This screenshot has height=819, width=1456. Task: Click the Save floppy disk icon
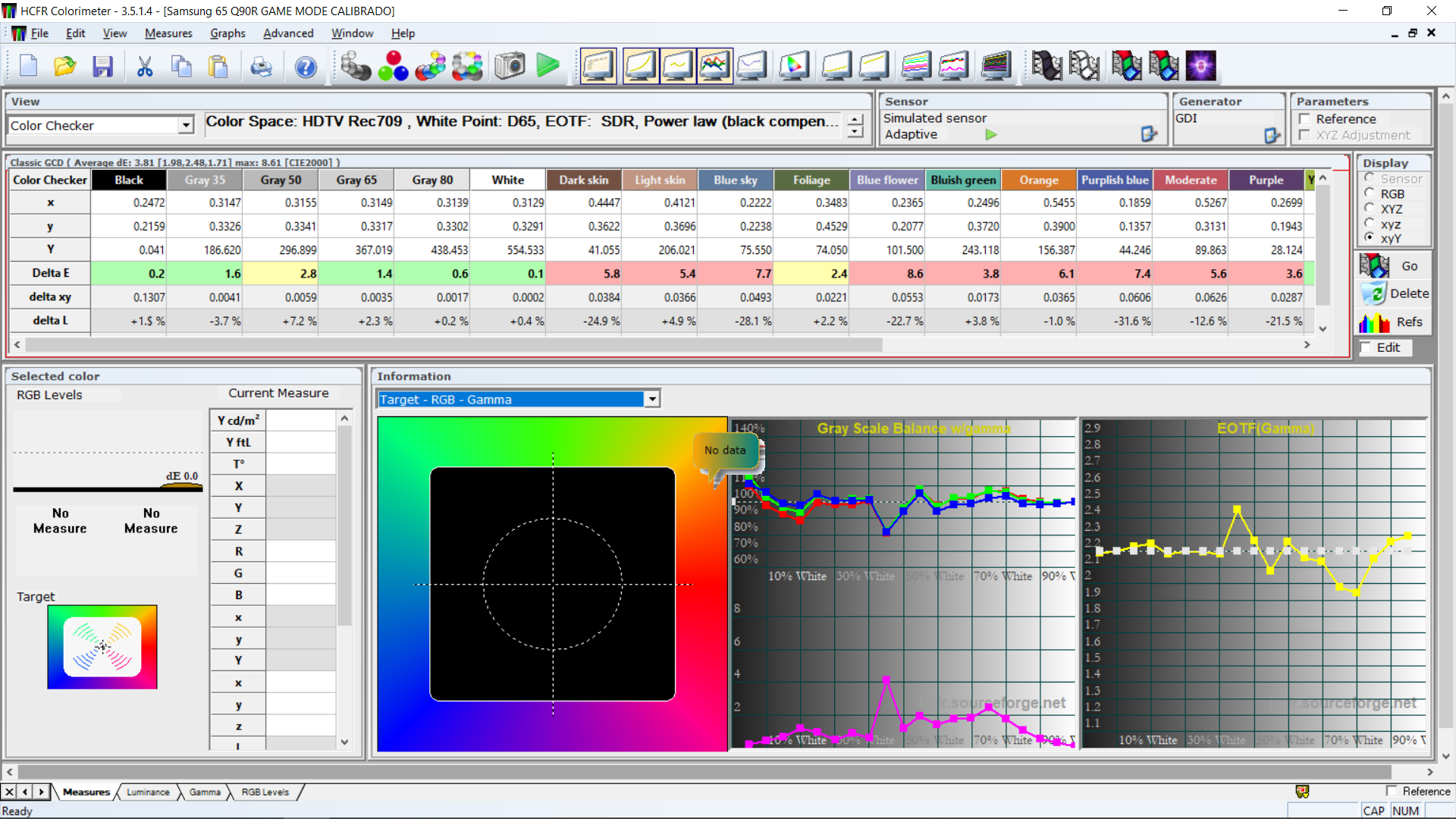102,67
